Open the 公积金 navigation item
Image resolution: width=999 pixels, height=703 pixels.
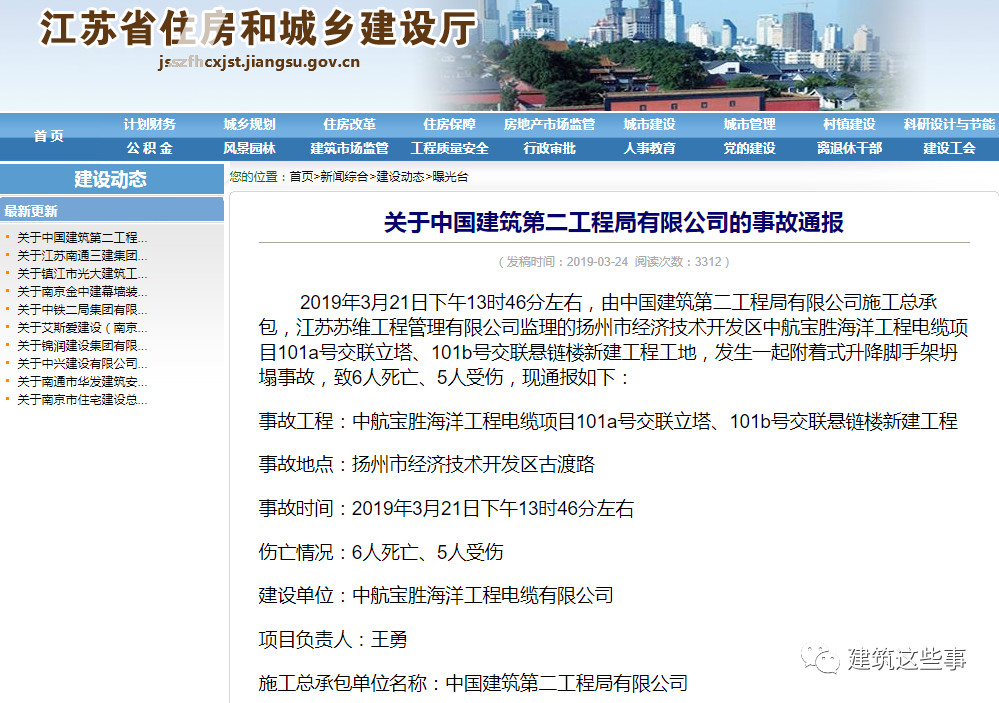[149, 148]
